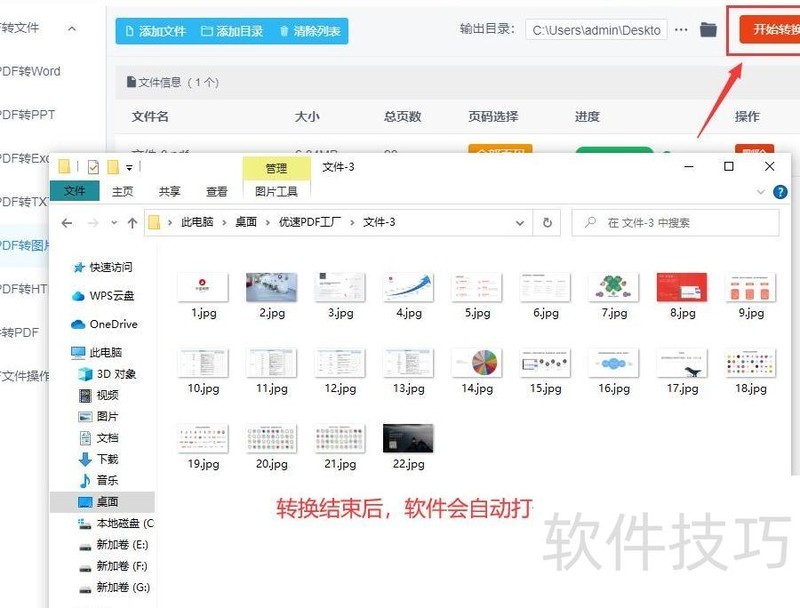Image resolution: width=800 pixels, height=608 pixels.
Task: Open the output folder using the folder icon
Action: 709,30
